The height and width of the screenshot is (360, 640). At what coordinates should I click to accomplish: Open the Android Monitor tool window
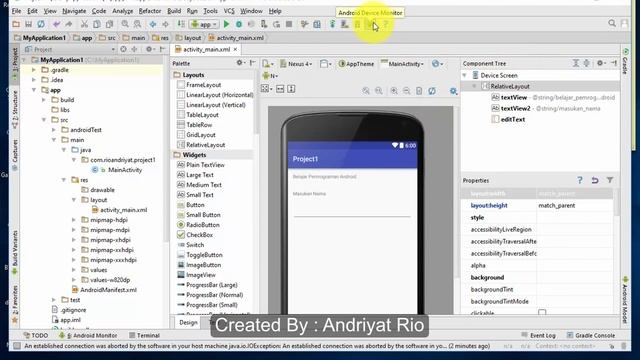(x=88, y=335)
